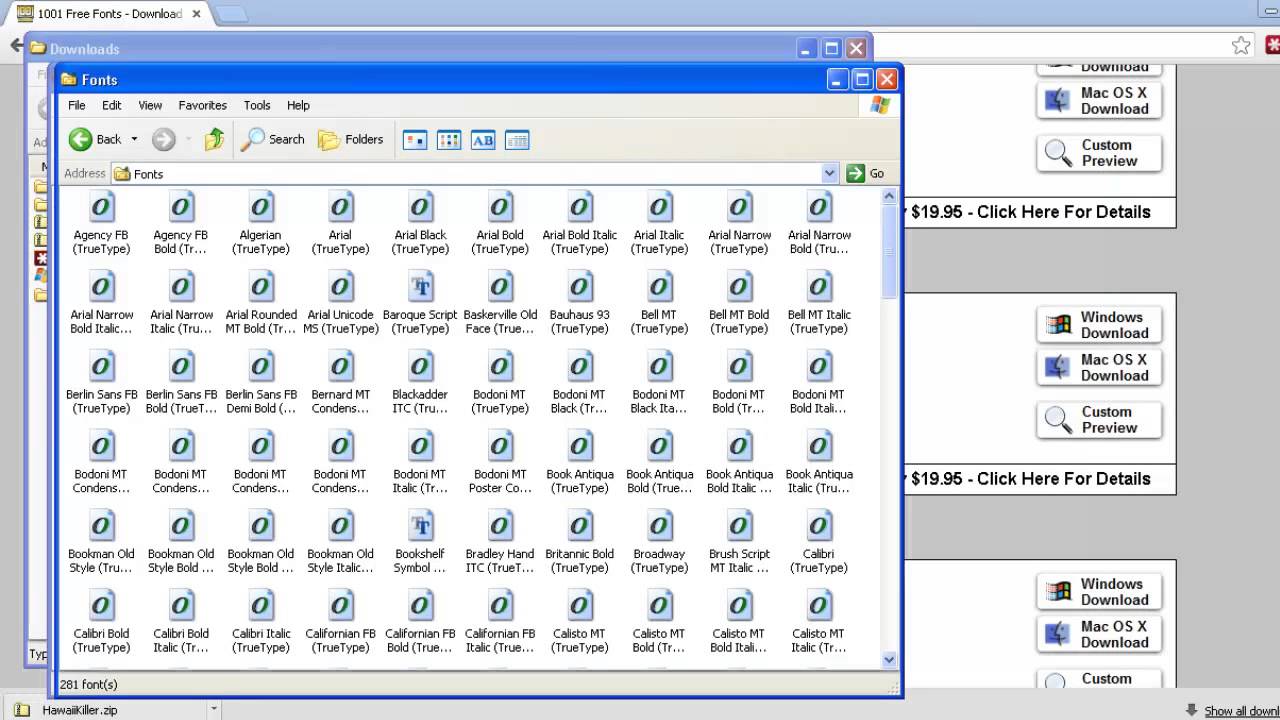This screenshot has height=720, width=1280.
Task: Switch to List view button
Action: click(x=449, y=141)
